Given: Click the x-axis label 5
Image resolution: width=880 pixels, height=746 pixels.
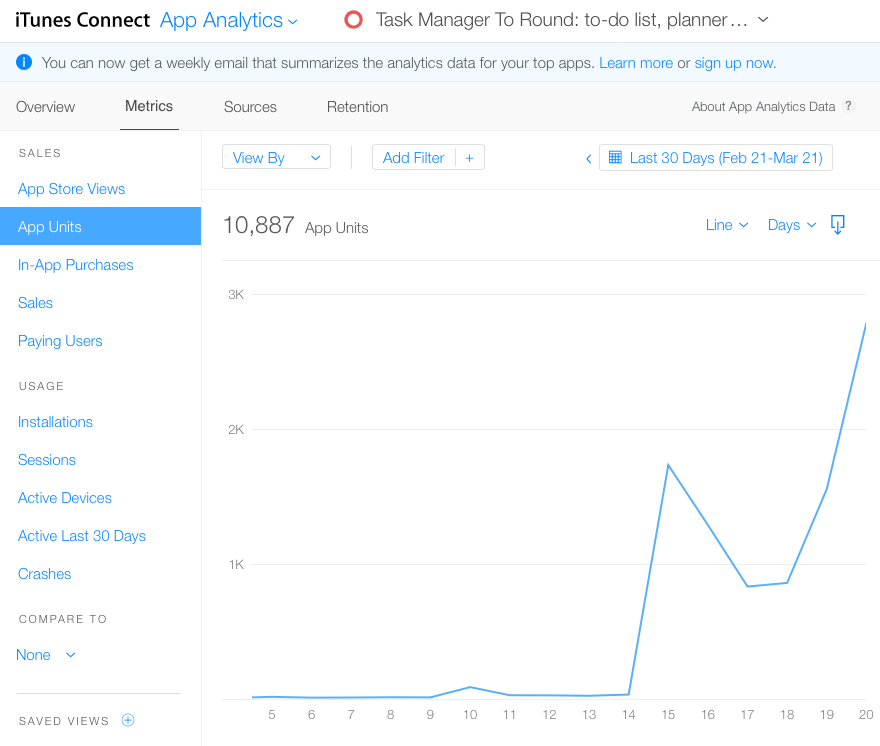Looking at the screenshot, I should [x=272, y=715].
